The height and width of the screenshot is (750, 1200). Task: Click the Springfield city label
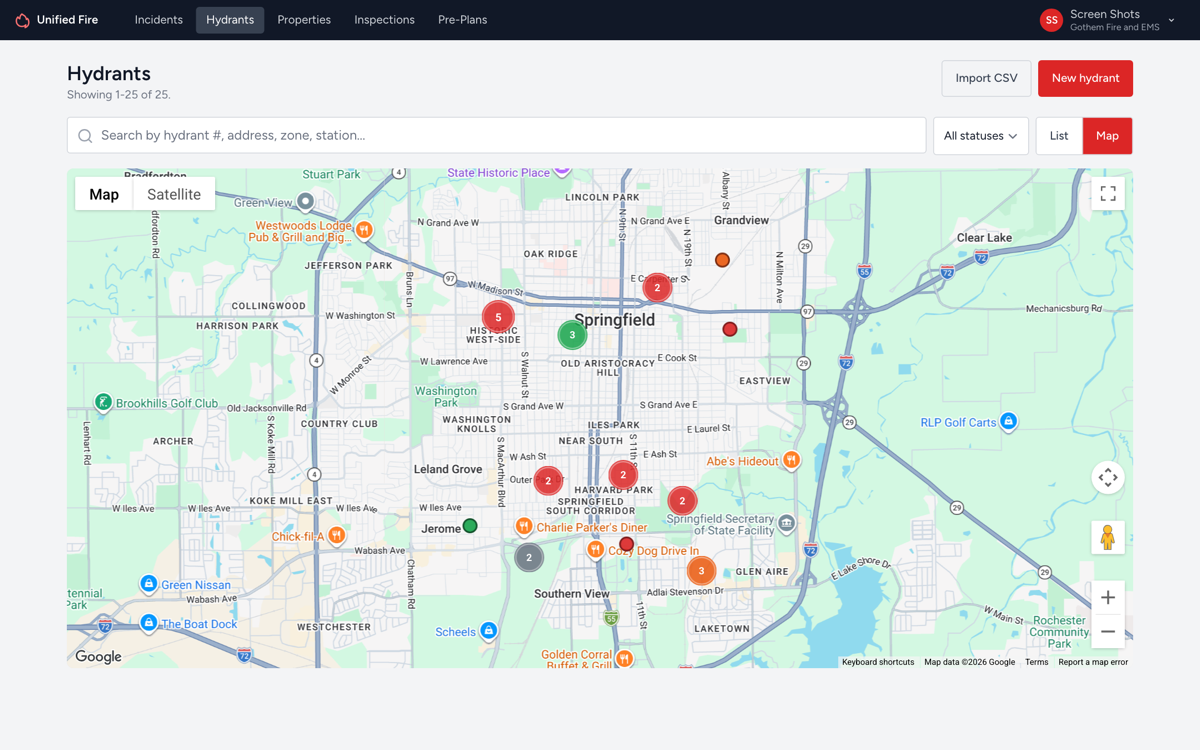615,320
